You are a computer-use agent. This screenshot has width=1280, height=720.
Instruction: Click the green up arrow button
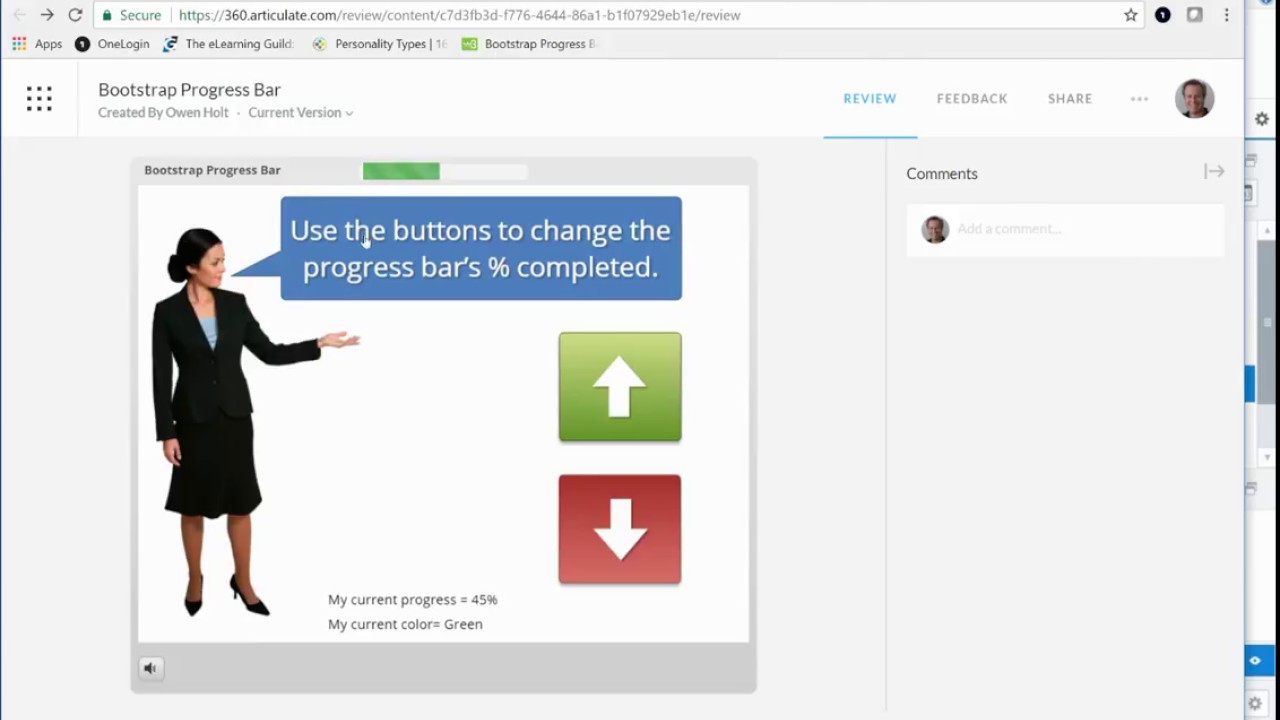pyautogui.click(x=620, y=387)
